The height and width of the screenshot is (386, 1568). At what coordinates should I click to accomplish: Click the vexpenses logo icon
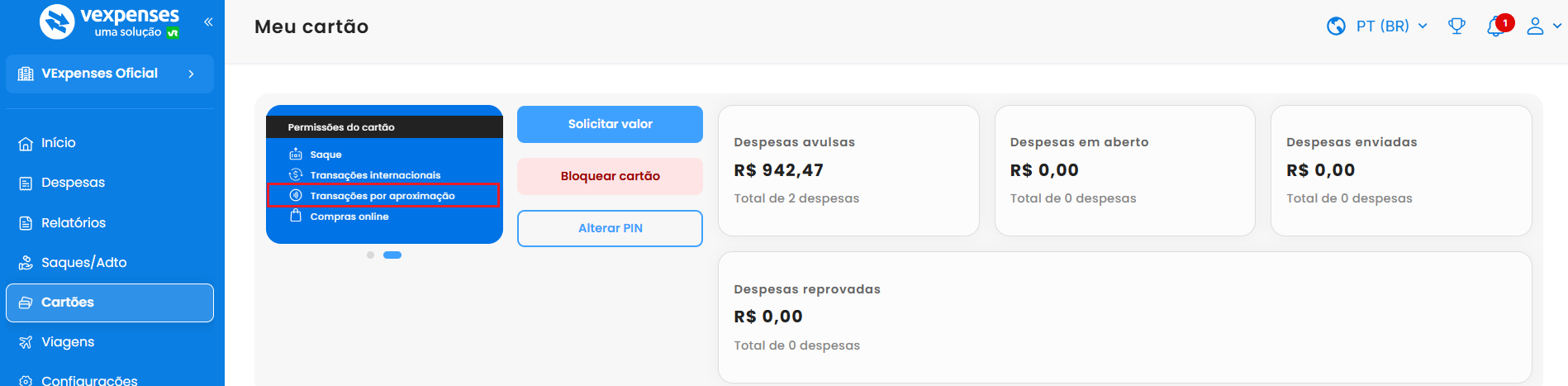[x=57, y=22]
